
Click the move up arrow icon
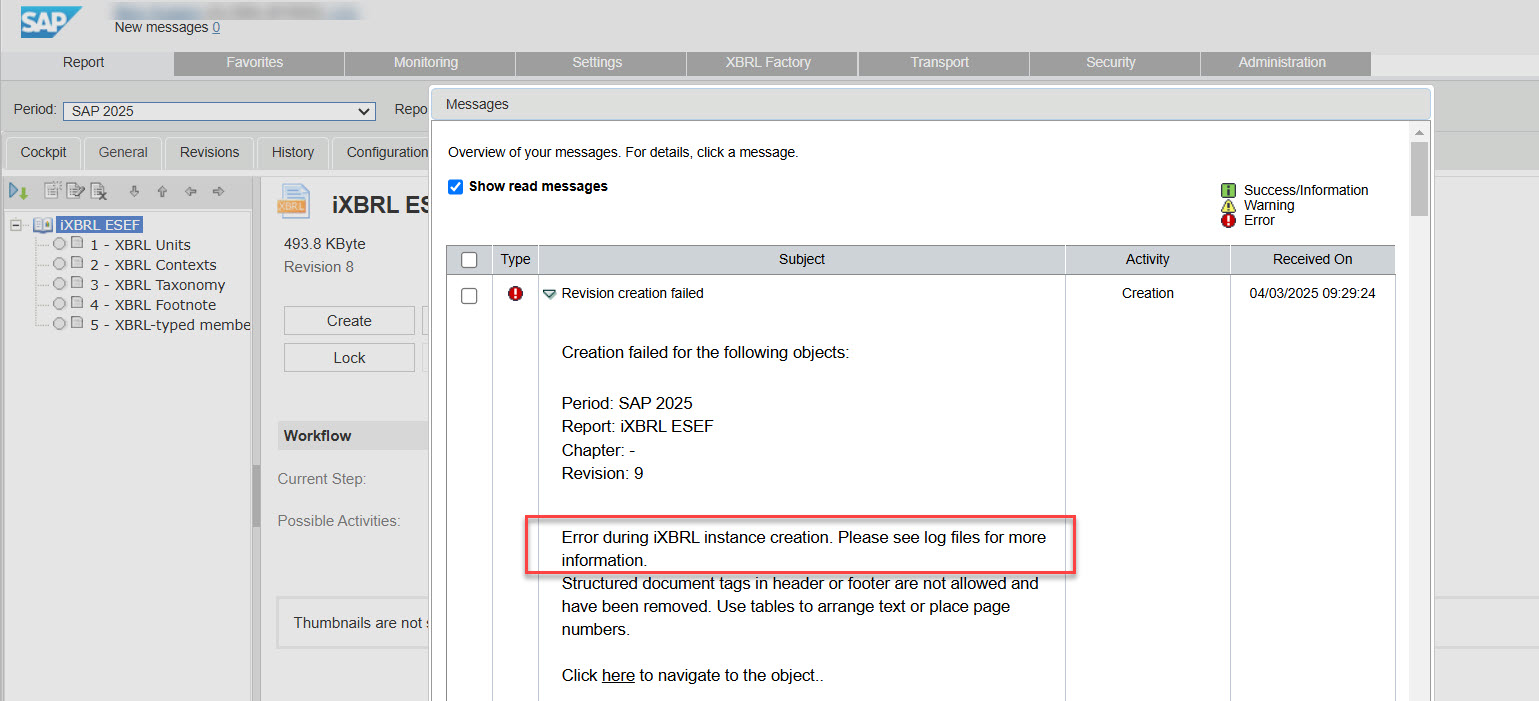point(162,191)
